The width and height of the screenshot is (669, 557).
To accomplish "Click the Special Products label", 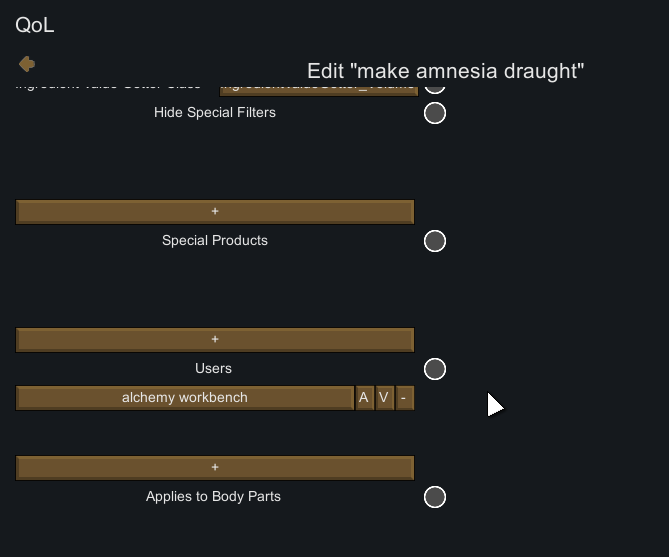I will point(215,241).
